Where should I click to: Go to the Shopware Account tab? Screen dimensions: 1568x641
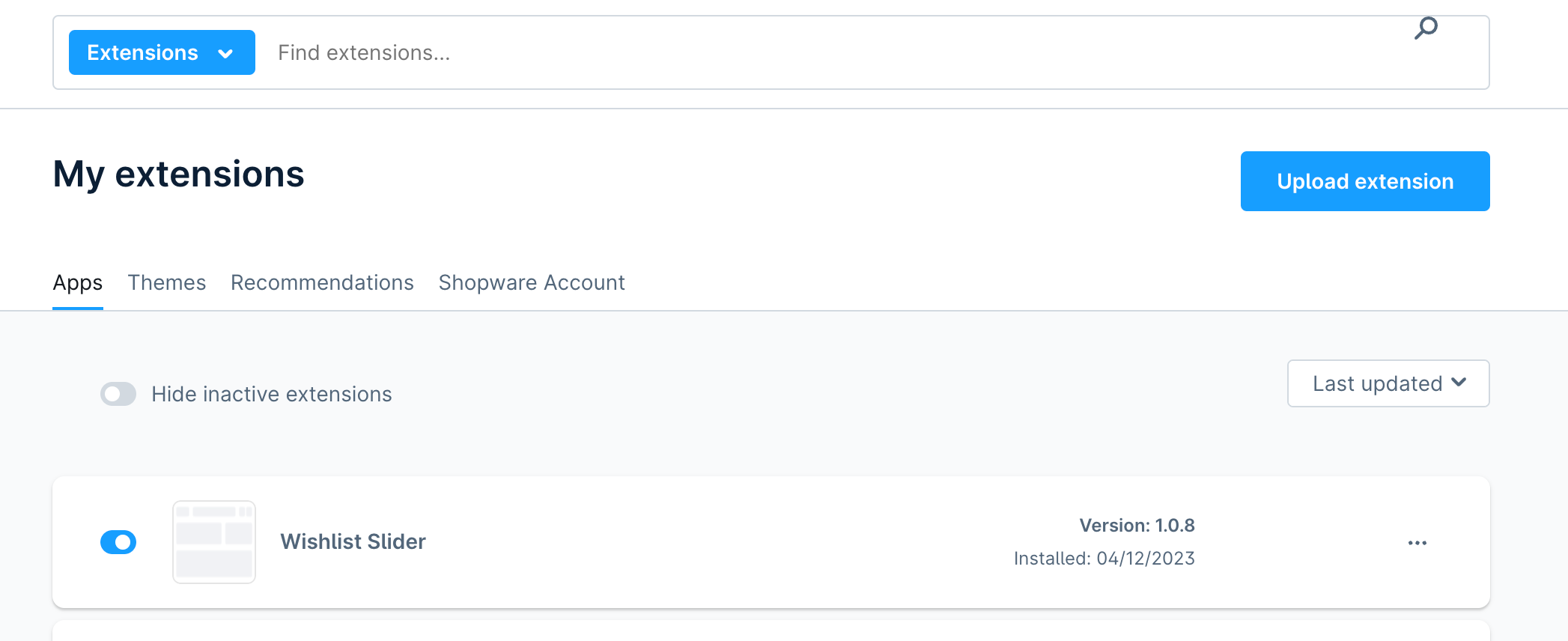tap(532, 282)
